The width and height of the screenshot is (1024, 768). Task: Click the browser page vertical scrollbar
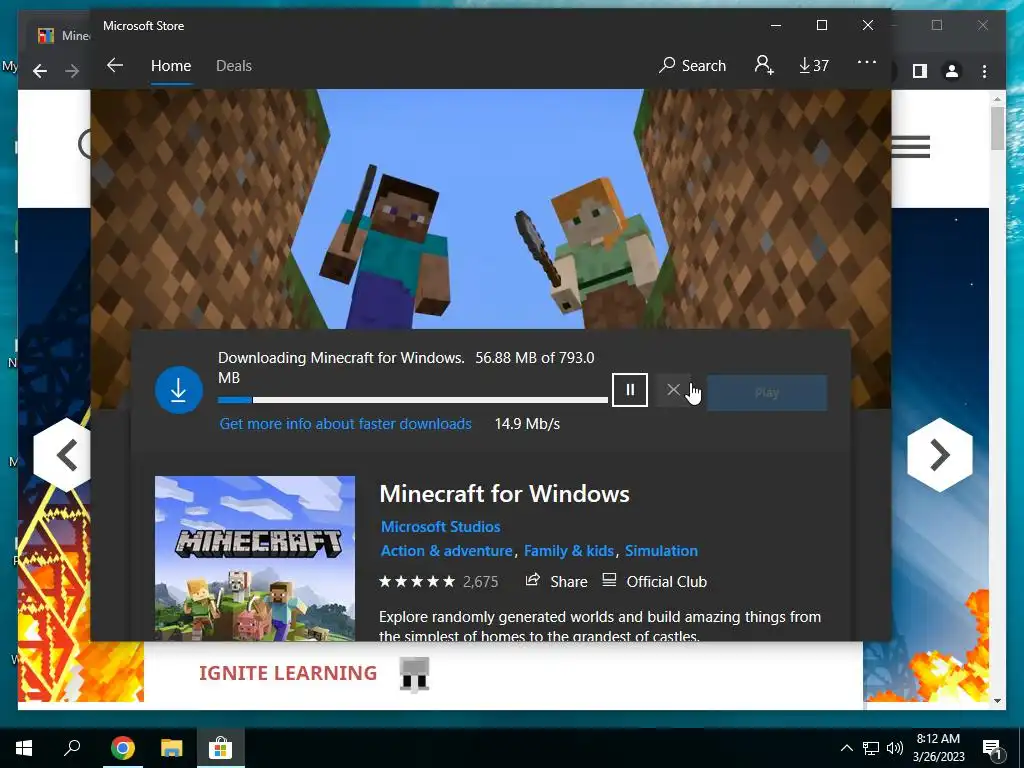click(x=997, y=400)
